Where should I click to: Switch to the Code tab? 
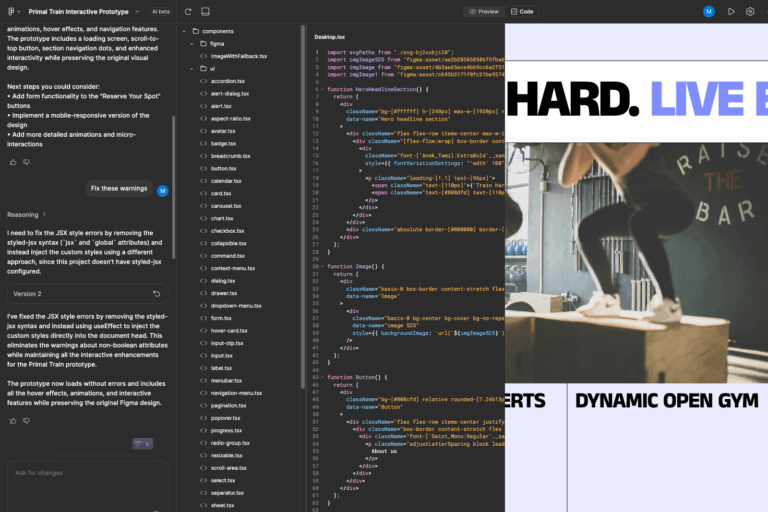pyautogui.click(x=522, y=12)
